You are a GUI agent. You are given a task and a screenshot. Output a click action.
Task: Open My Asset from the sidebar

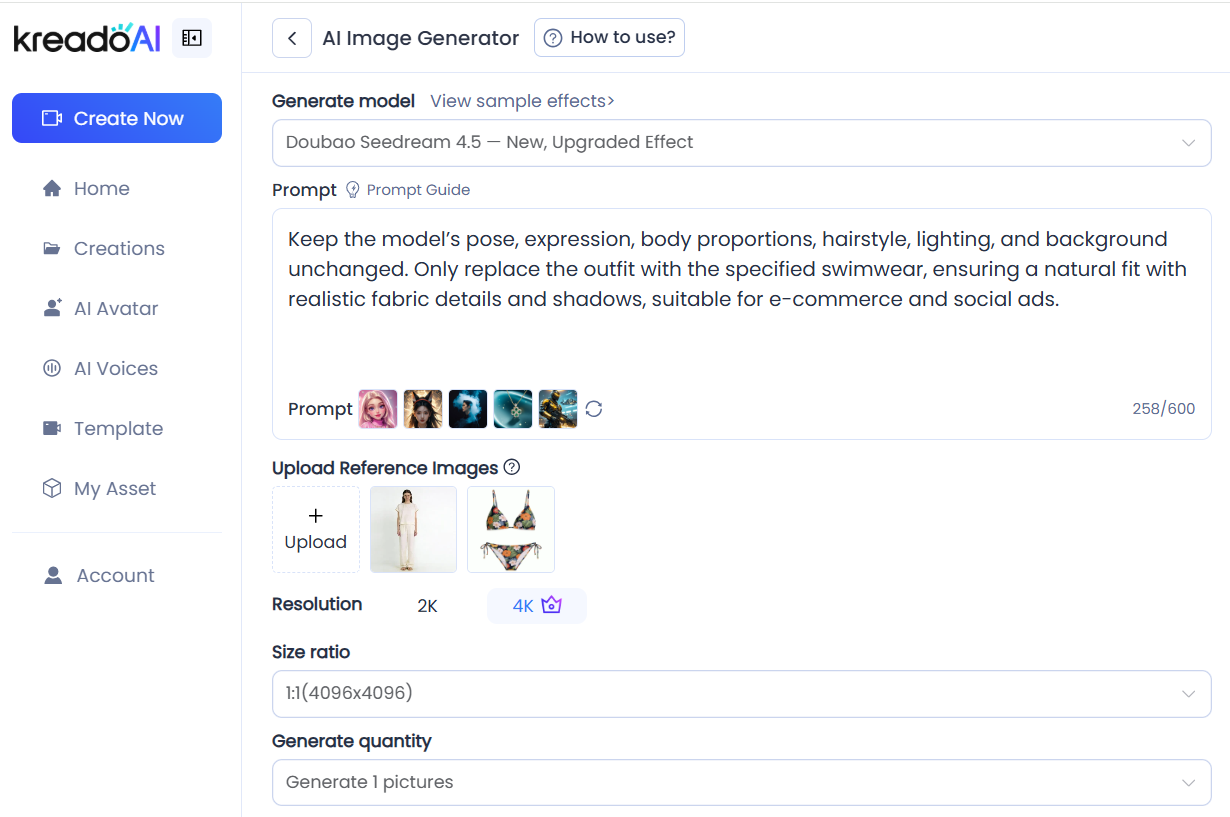(115, 489)
